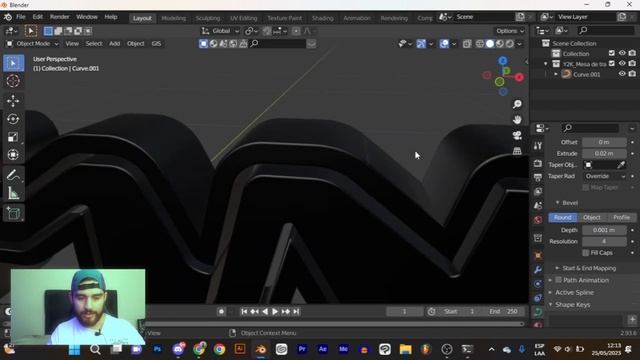The image size is (640, 360).
Task: Click the zoom viewport magnifier icon
Action: coord(517,104)
